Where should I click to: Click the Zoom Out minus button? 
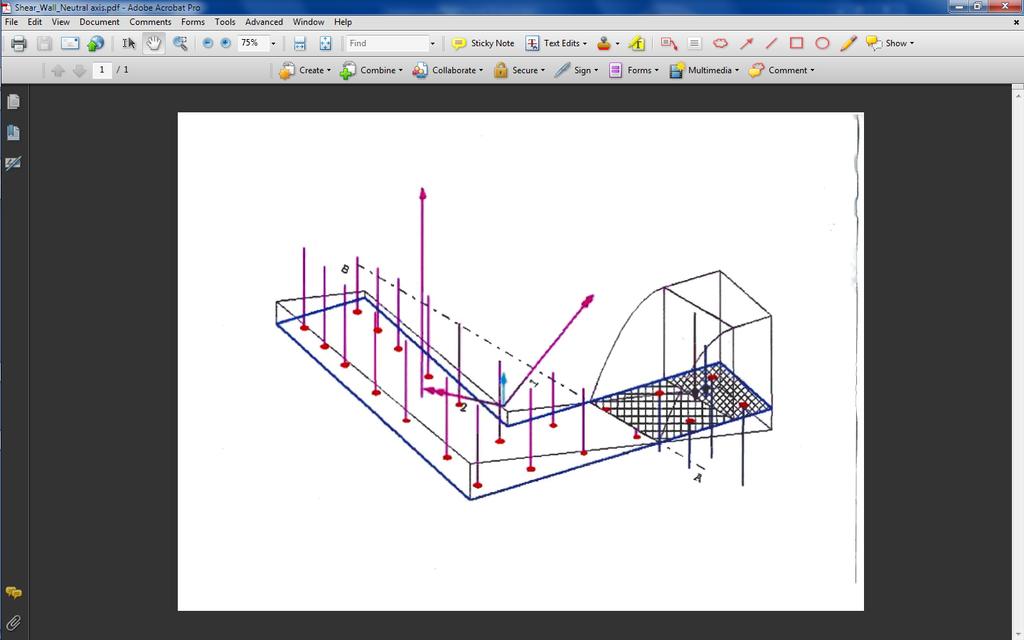(208, 43)
